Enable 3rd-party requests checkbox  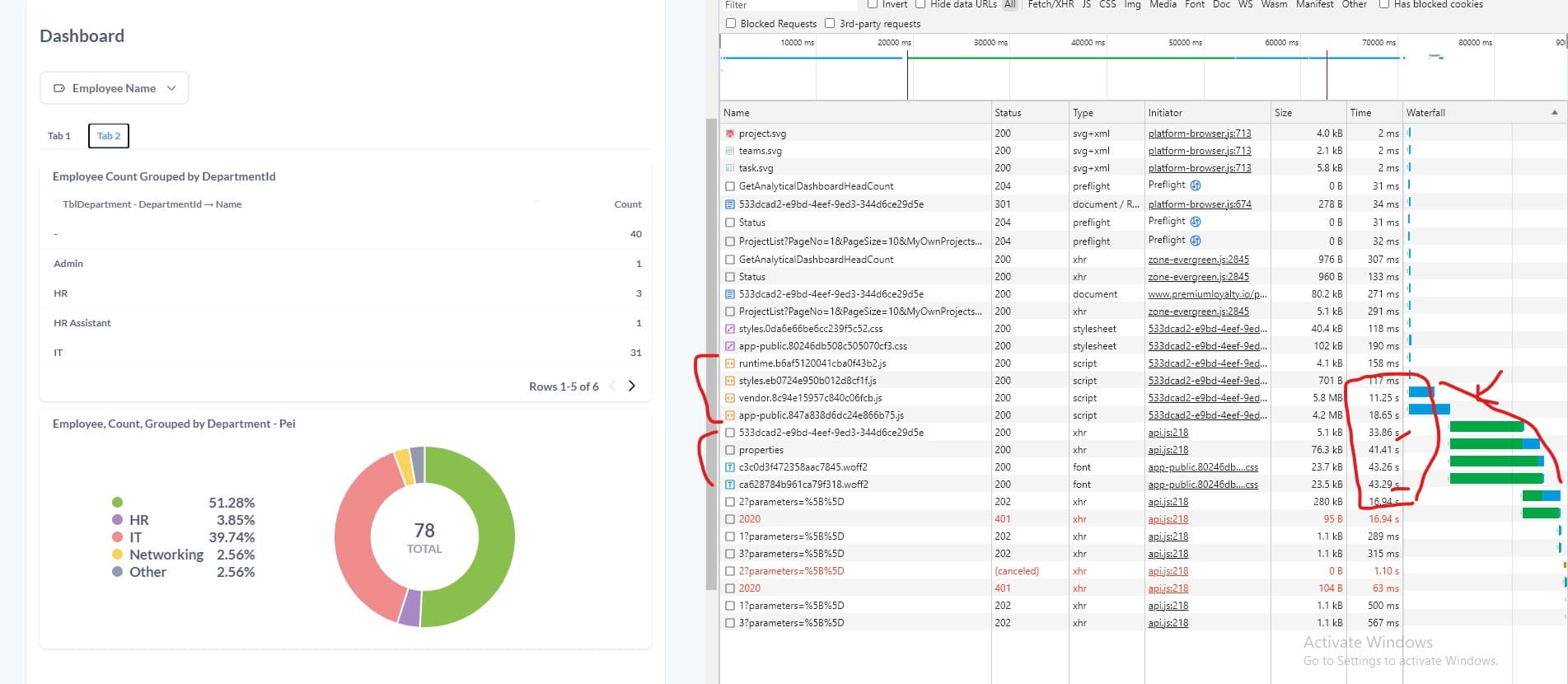click(x=830, y=23)
